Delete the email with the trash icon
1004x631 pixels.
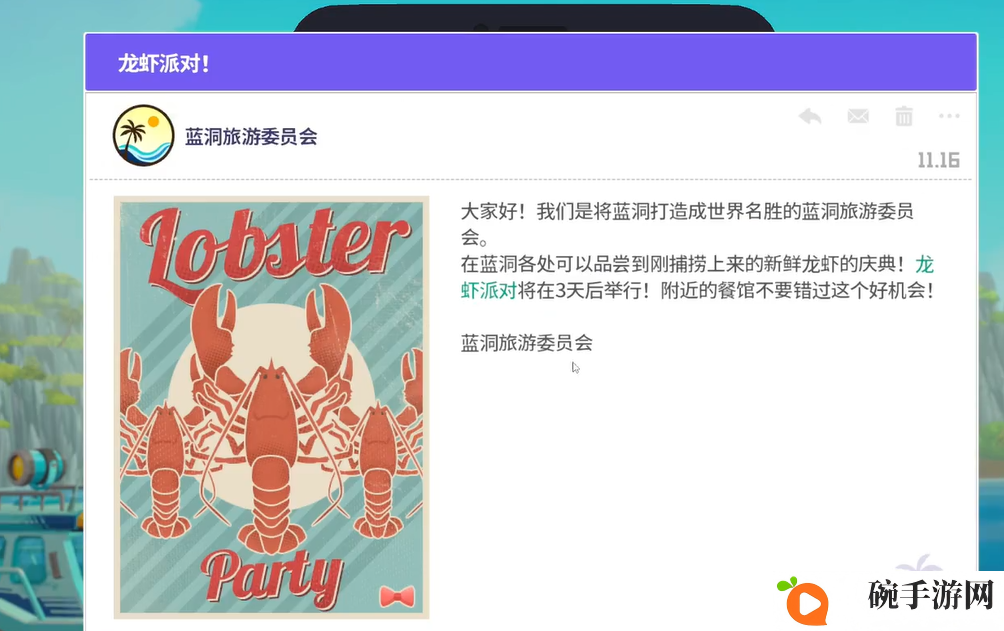[903, 116]
